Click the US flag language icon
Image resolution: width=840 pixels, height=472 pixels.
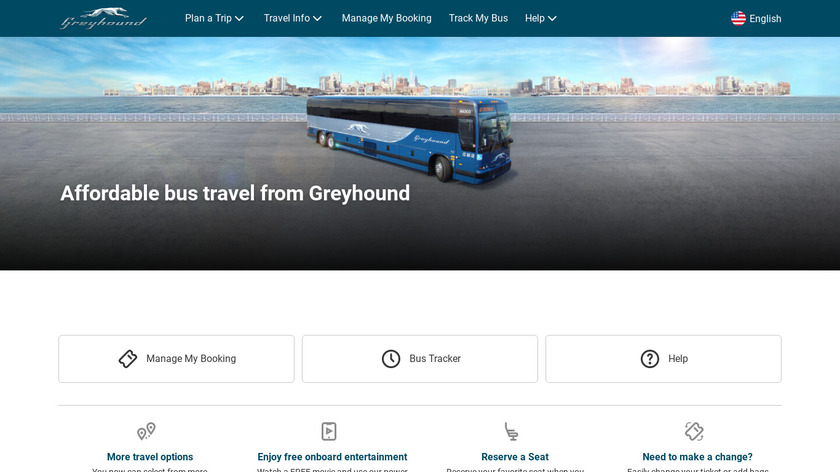[738, 19]
